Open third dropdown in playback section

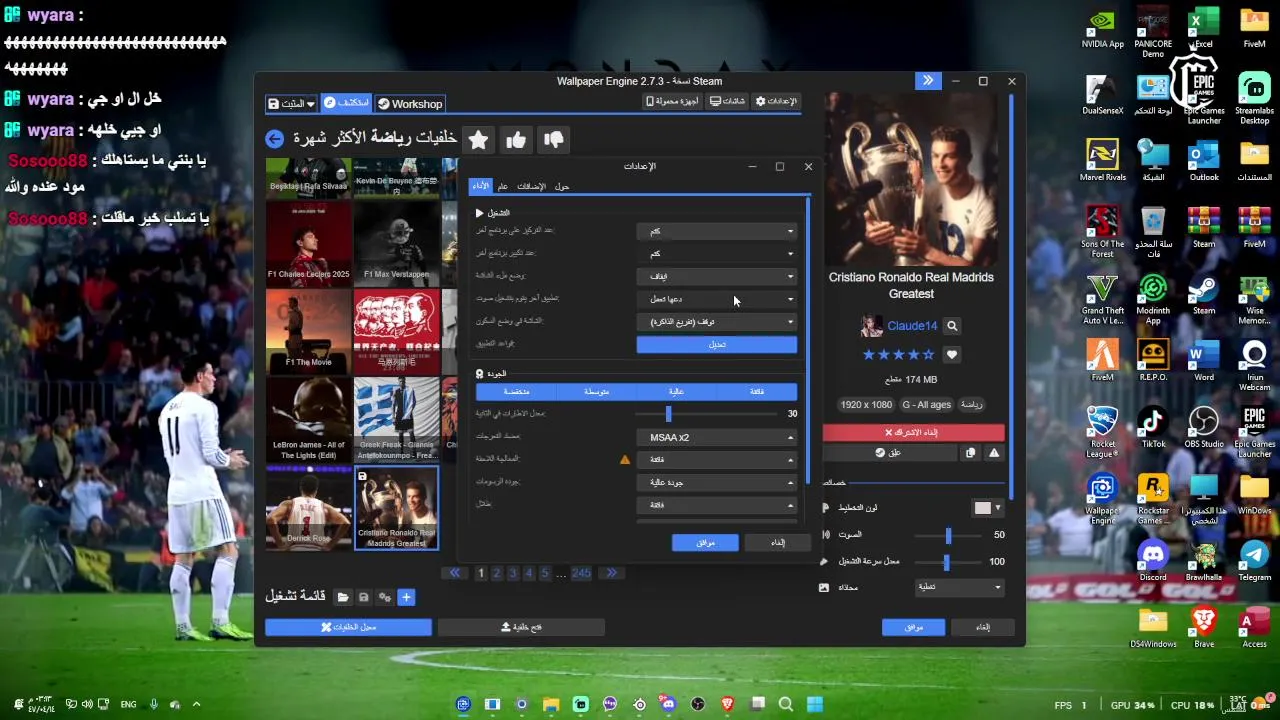tap(717, 277)
